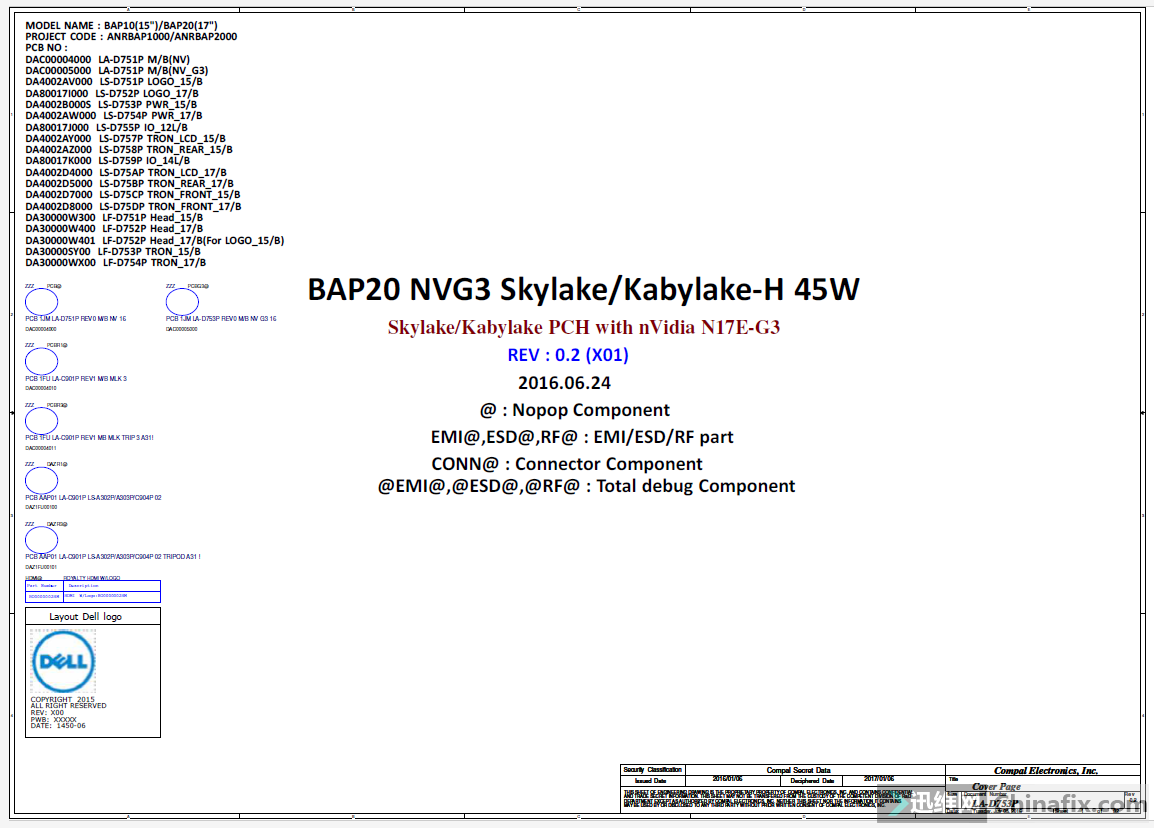The width and height of the screenshot is (1154, 828).
Task: Click row "DA4002D4000 LS-D75AP TRON_LCD_17/B"
Action: tap(126, 173)
